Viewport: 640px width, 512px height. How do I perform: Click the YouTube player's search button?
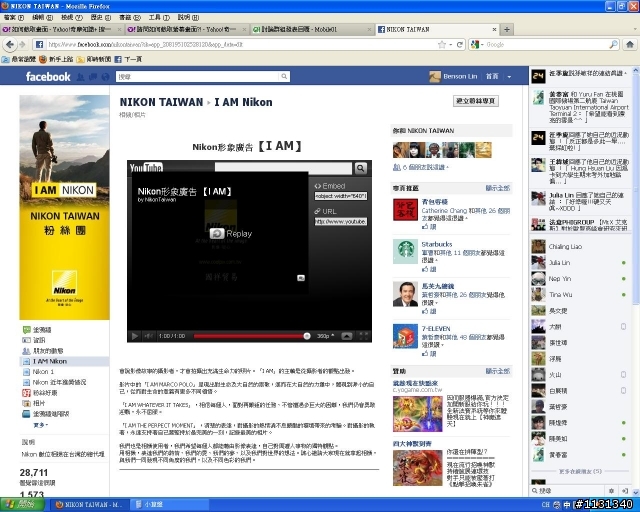[360, 168]
